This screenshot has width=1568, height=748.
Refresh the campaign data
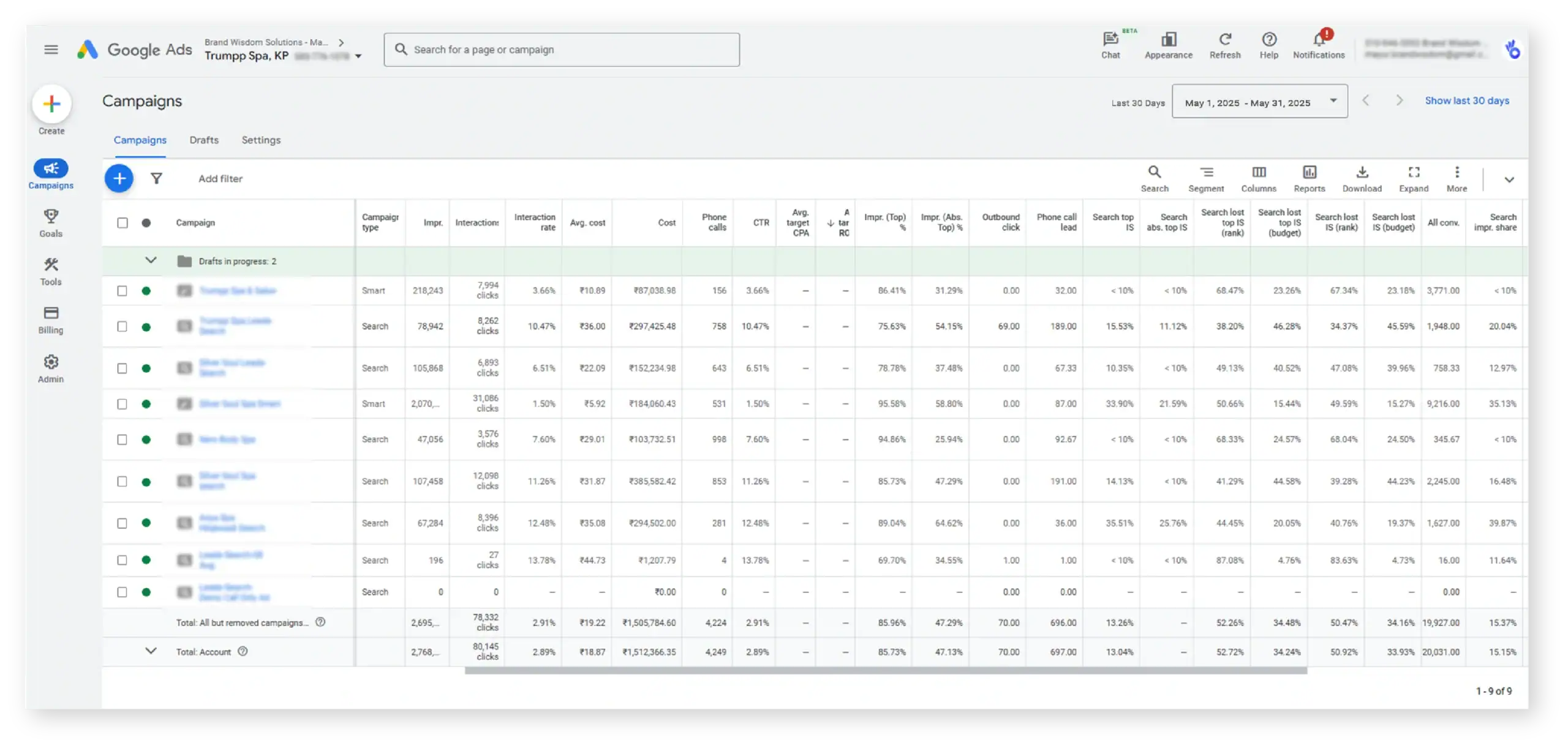click(x=1225, y=46)
